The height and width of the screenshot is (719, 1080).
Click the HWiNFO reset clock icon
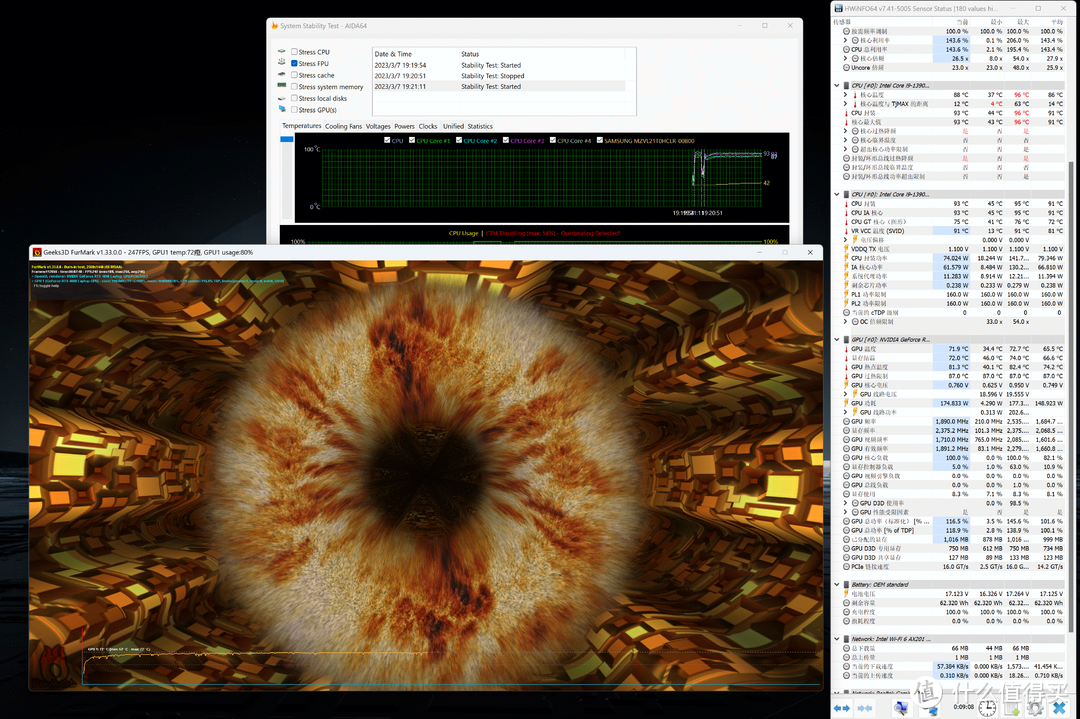[x=988, y=708]
